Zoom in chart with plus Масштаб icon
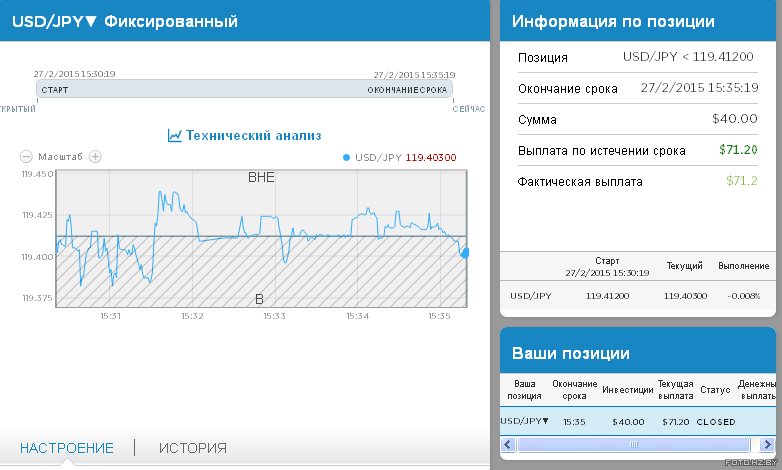The height and width of the screenshot is (470, 782). (95, 157)
